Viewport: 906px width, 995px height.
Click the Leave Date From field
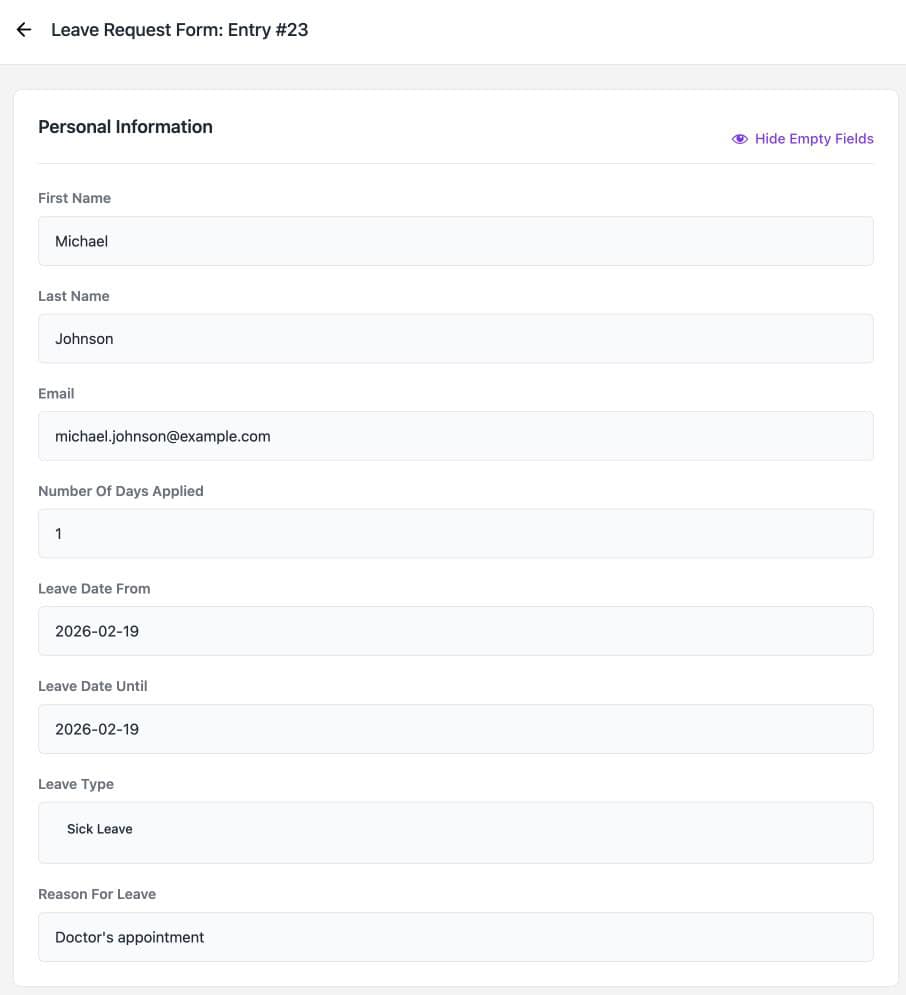456,631
